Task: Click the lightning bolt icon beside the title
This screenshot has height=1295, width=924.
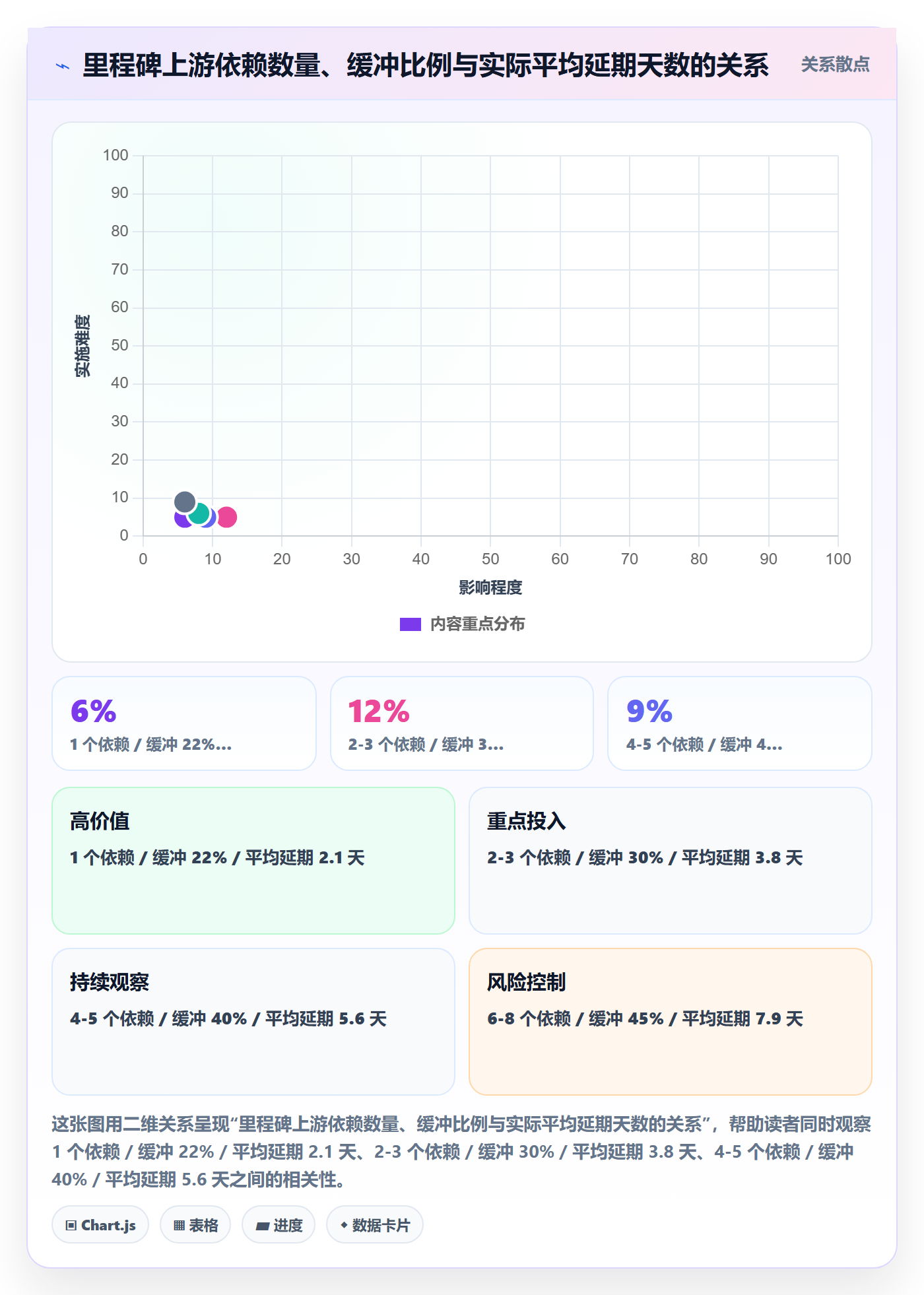Action: [63, 66]
